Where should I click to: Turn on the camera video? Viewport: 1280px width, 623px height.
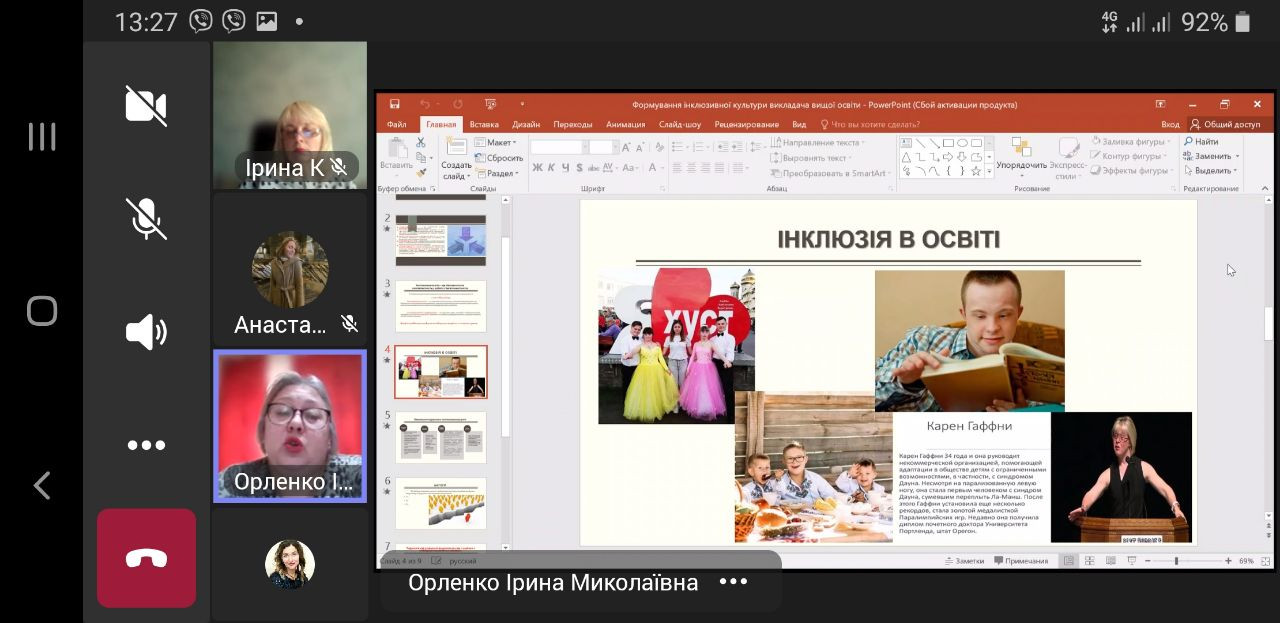146,105
